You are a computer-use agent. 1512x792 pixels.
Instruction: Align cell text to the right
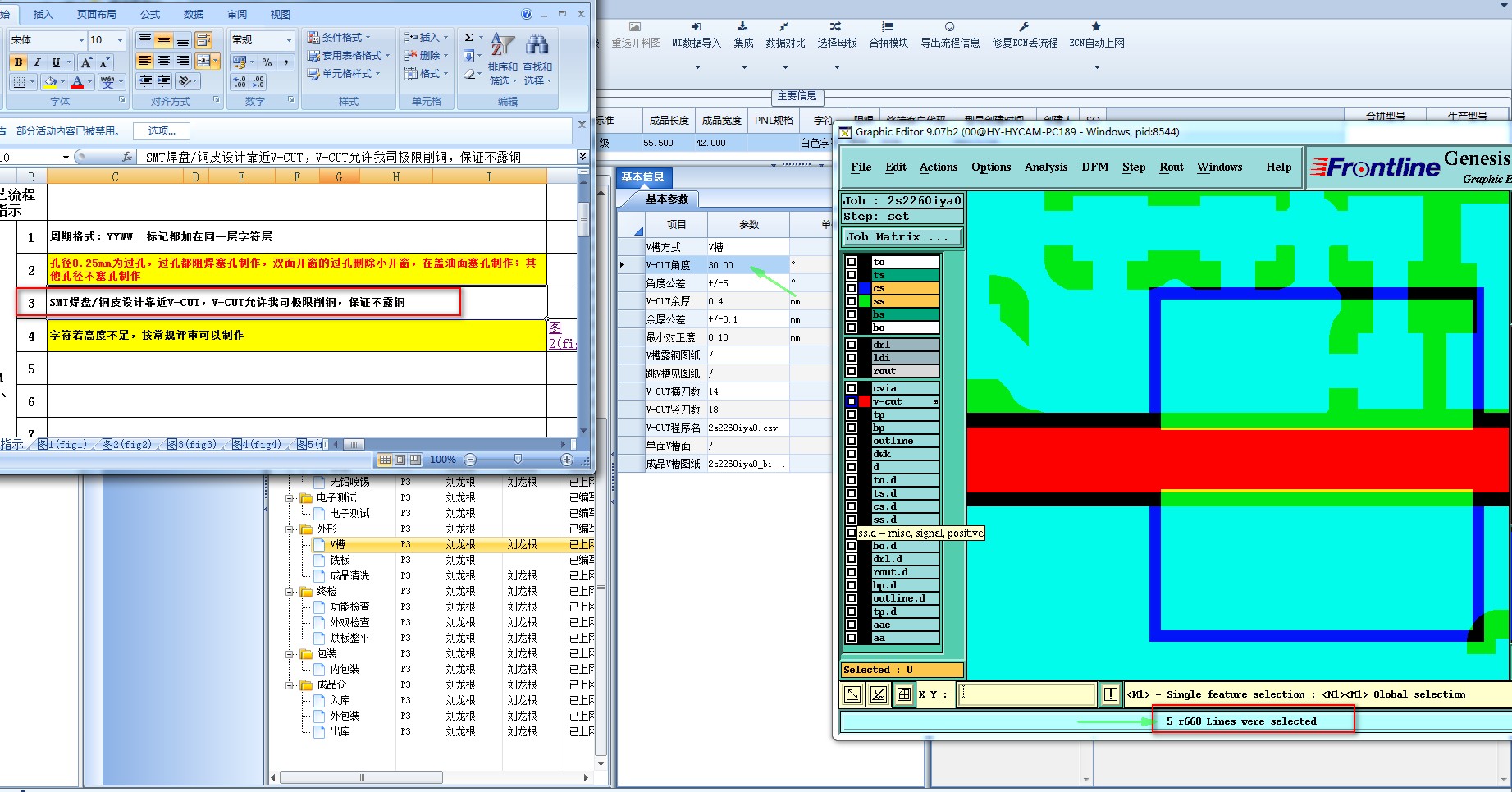183,61
